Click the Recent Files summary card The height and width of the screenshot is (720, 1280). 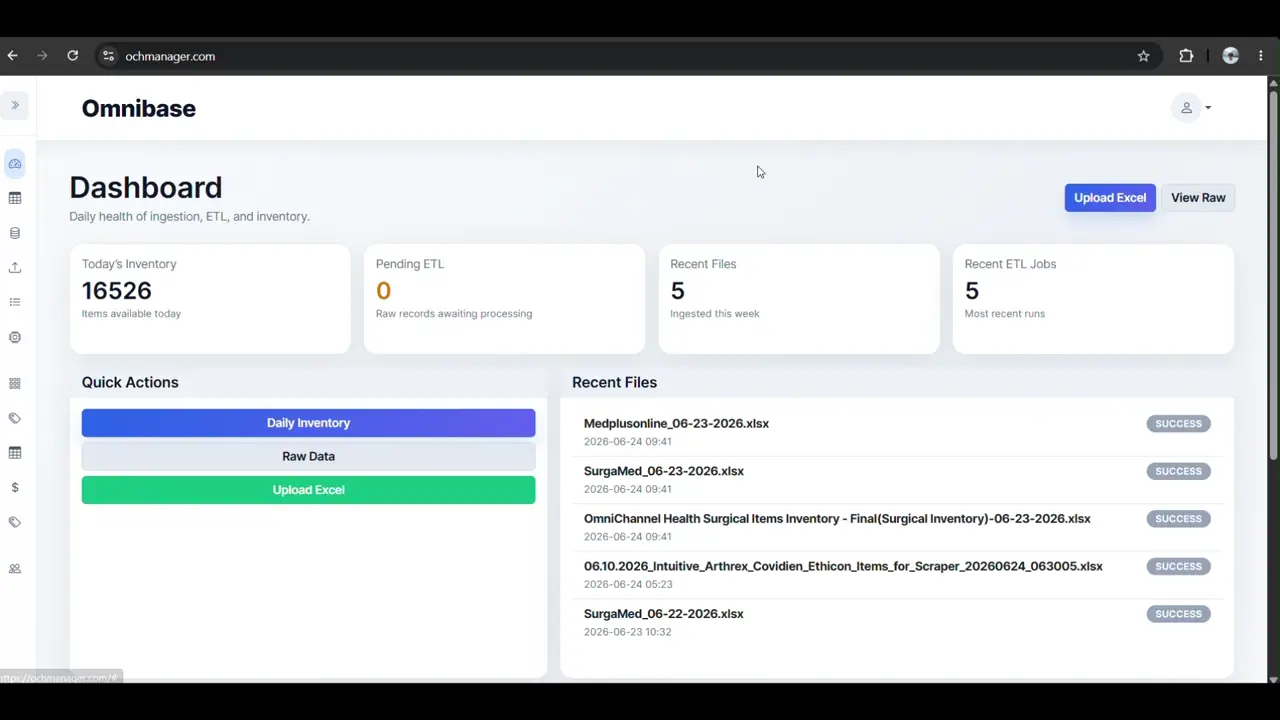pyautogui.click(x=799, y=299)
